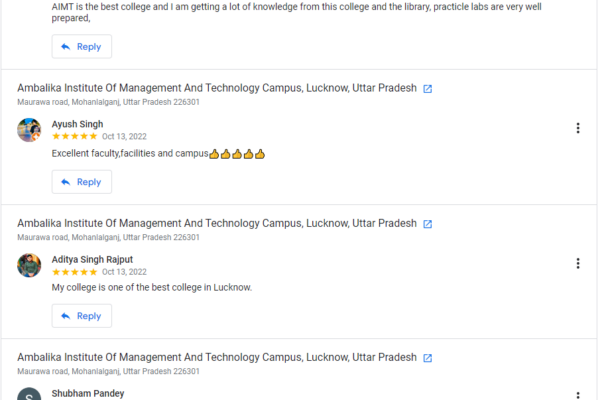
Task: Open reviewer name Ayush Singh
Action: [77, 124]
